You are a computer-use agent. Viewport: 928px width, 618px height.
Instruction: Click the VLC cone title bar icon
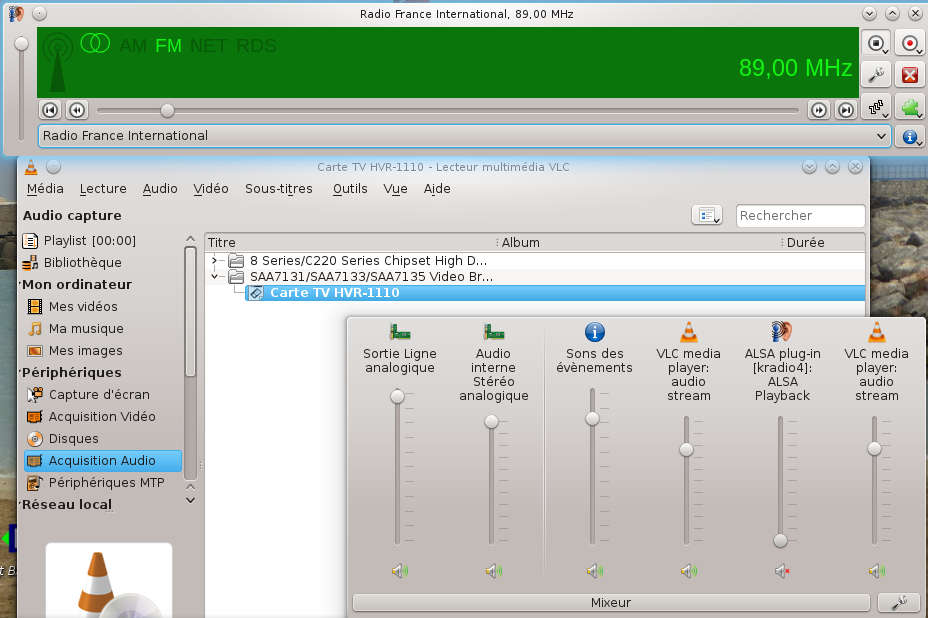pos(31,168)
